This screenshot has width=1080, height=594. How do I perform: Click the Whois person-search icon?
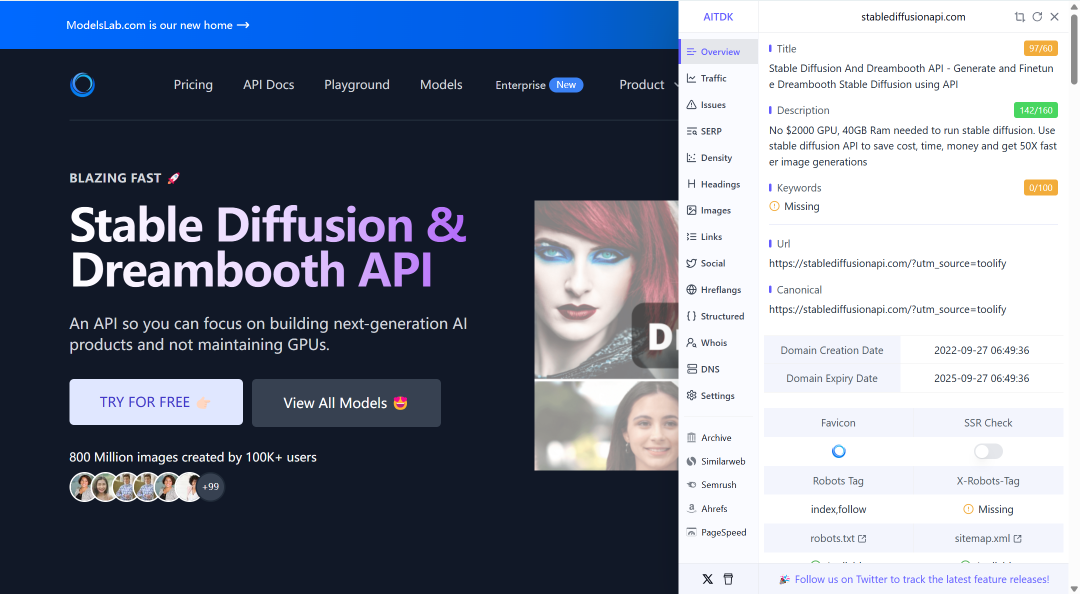tap(692, 342)
